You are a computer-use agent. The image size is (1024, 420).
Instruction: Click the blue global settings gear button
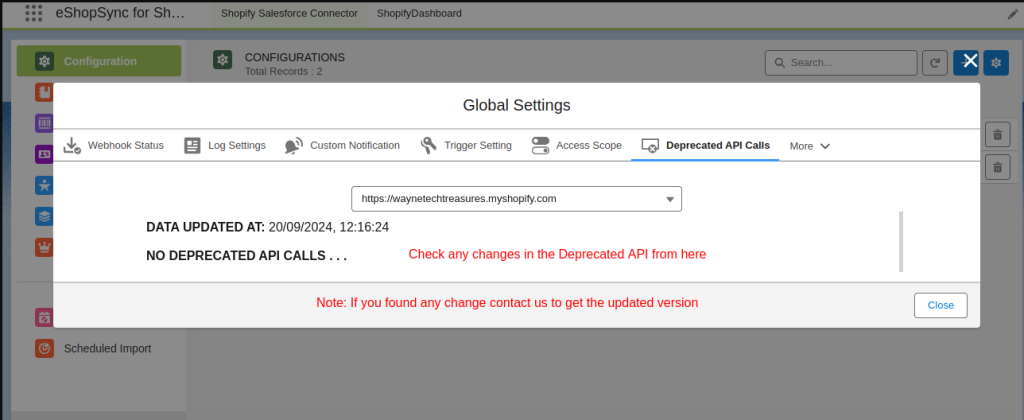(x=996, y=63)
